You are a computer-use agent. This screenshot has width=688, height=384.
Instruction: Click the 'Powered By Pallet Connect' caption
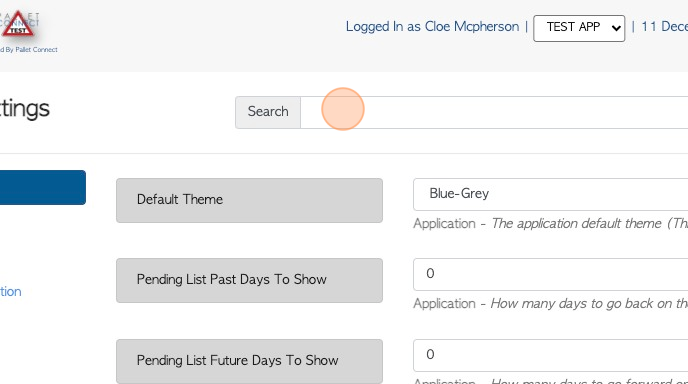(29, 50)
